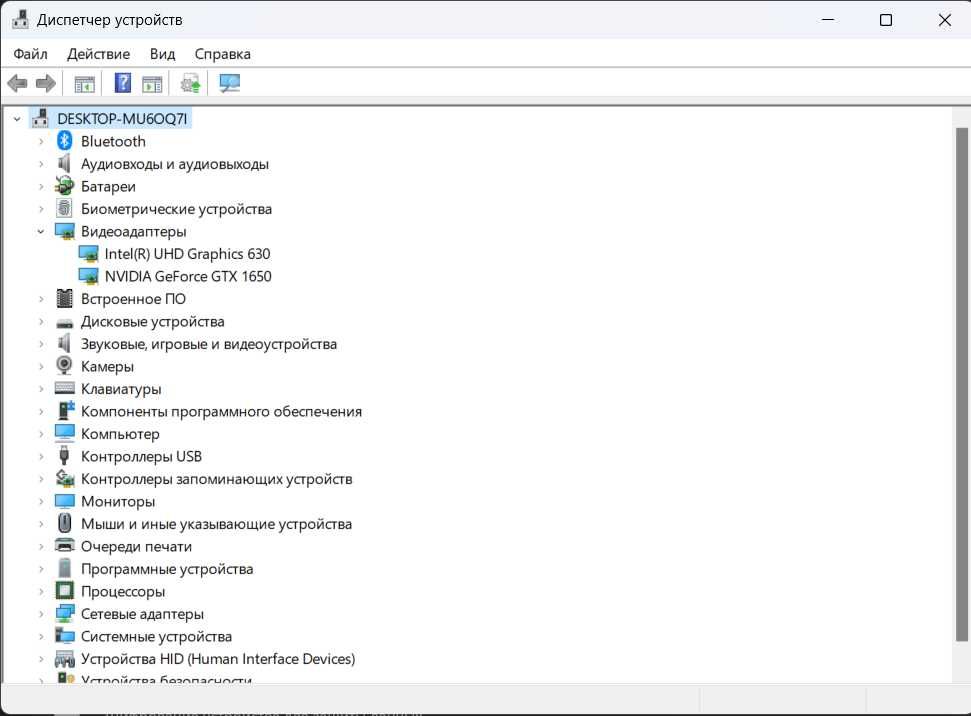971x716 pixels.
Task: Click the Back arrow toolbar icon
Action: (17, 83)
